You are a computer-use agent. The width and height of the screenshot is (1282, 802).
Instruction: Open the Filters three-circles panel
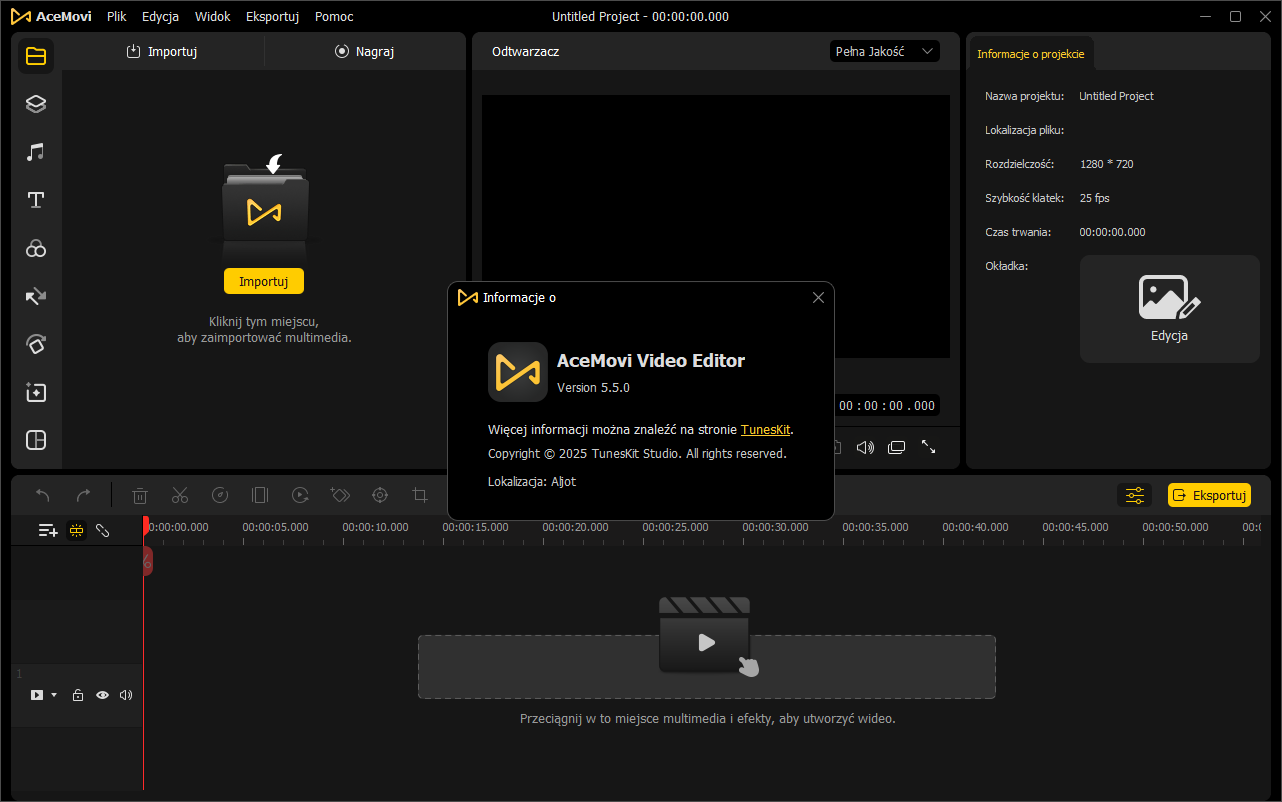point(36,248)
